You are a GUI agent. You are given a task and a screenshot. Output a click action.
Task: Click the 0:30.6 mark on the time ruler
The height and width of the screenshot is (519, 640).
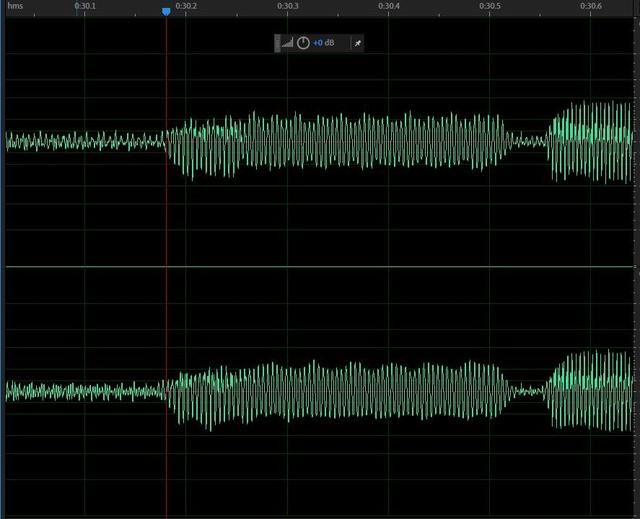(591, 6)
